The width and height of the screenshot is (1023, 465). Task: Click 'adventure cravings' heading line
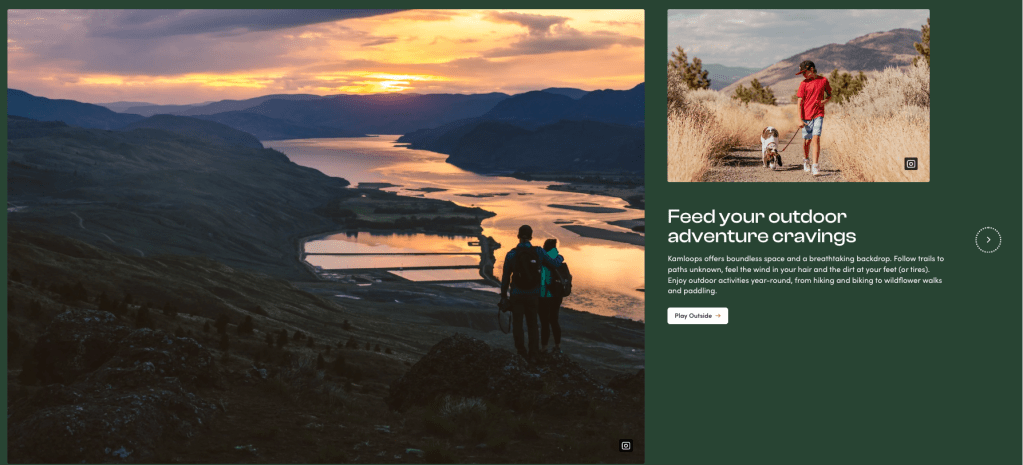click(x=761, y=236)
